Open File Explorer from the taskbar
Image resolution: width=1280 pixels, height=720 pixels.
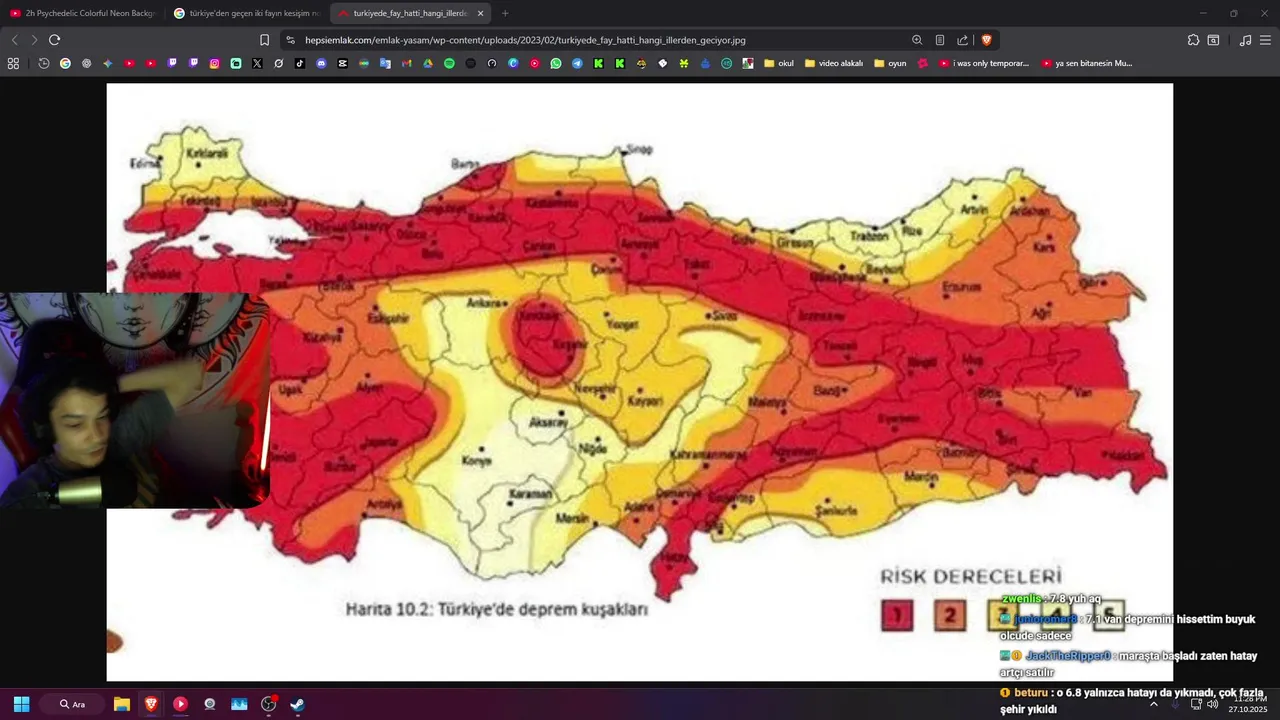pos(122,704)
